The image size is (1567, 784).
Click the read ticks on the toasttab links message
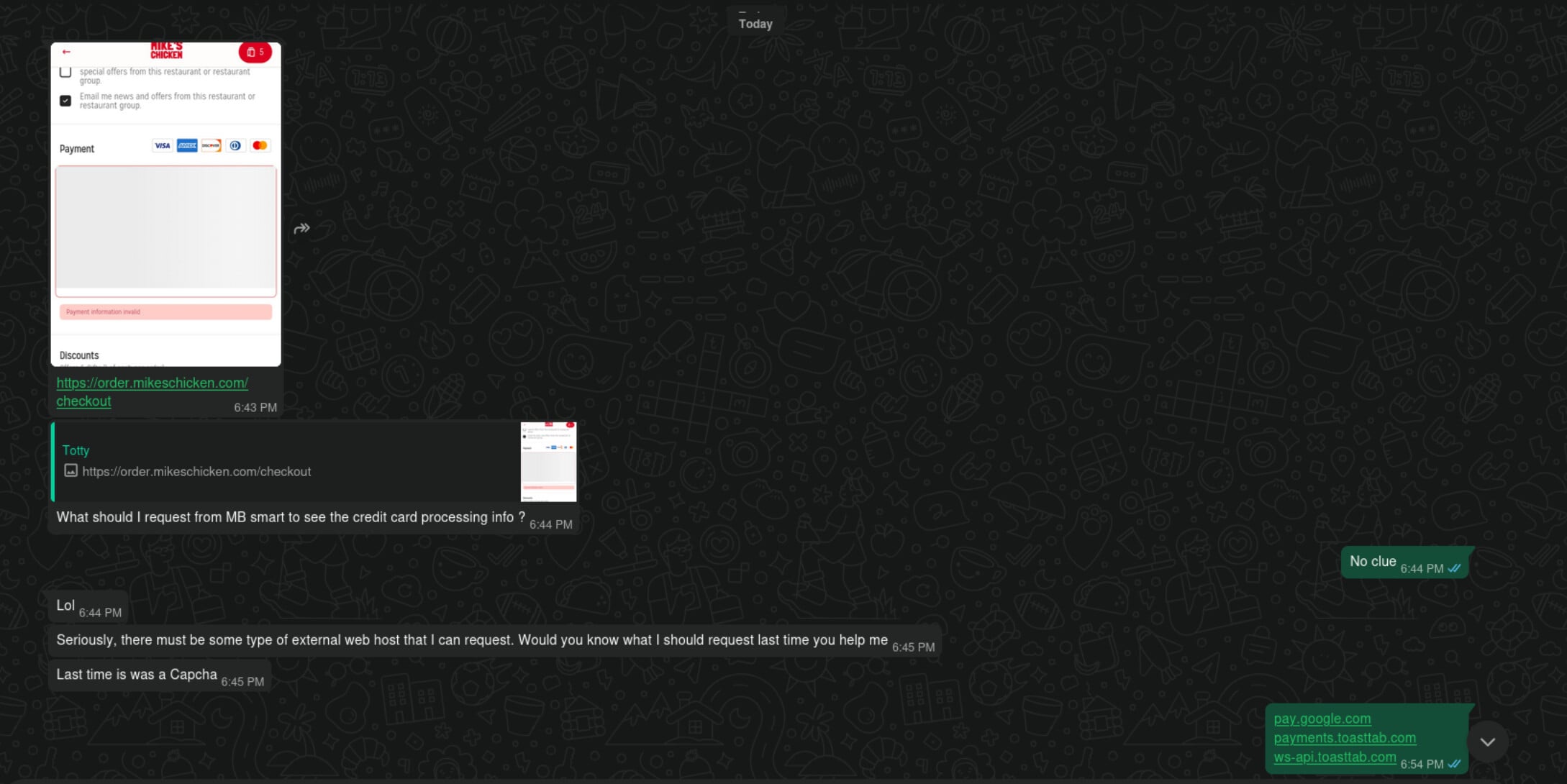point(1454,764)
